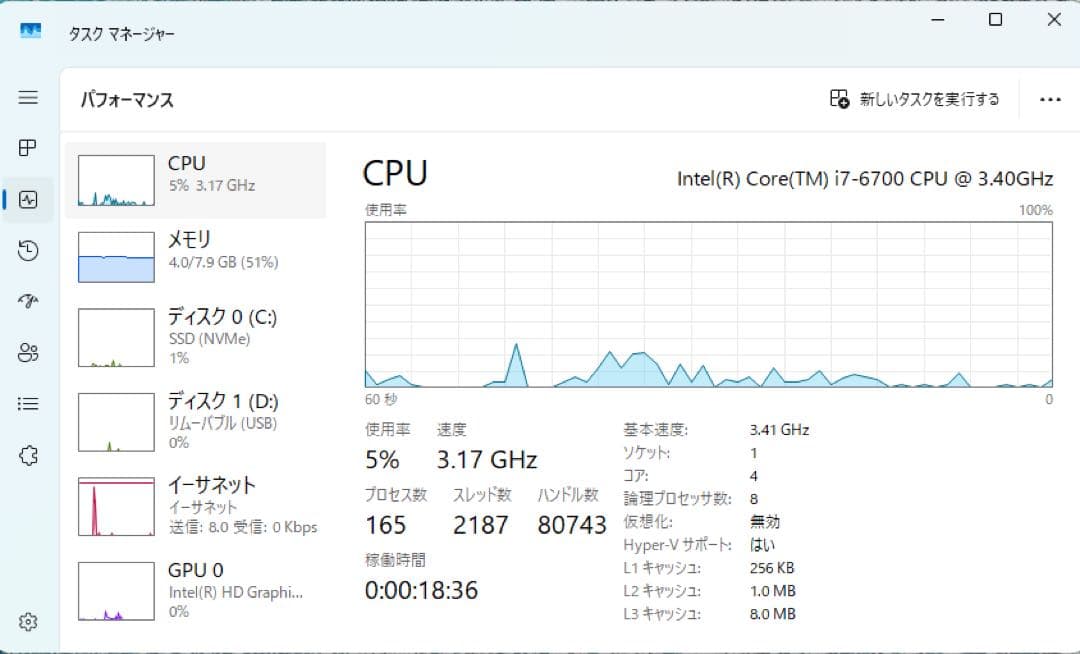Open the more options menu (...)
This screenshot has width=1080, height=654.
1049,99
